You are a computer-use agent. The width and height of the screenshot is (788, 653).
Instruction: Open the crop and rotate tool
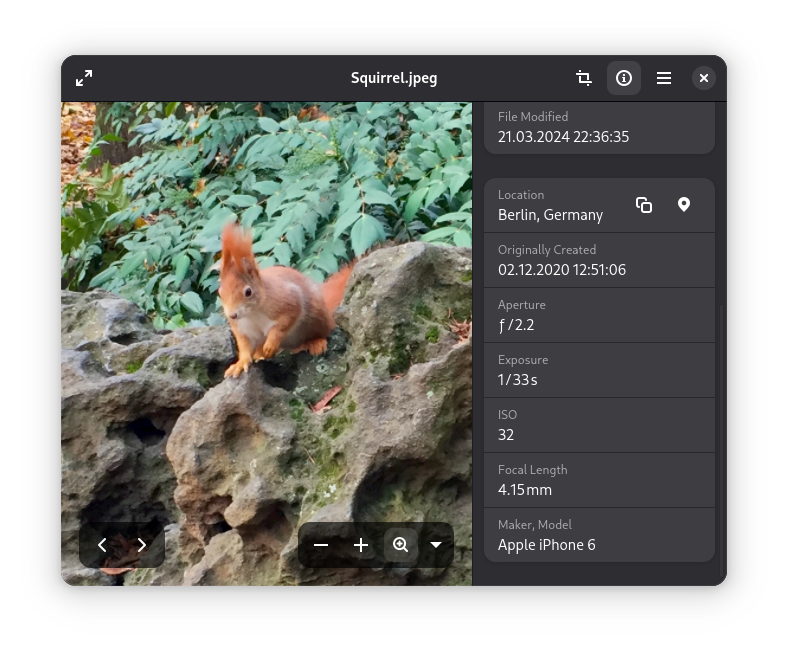pos(584,78)
